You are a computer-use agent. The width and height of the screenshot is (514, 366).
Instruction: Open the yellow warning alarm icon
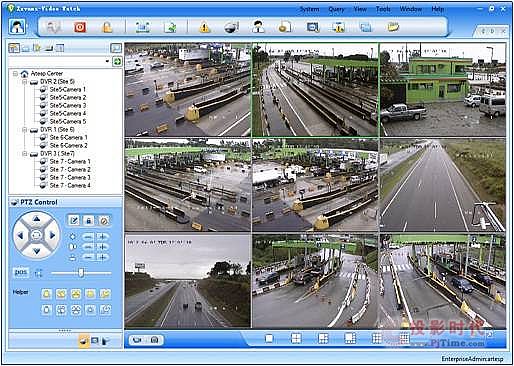(204, 27)
